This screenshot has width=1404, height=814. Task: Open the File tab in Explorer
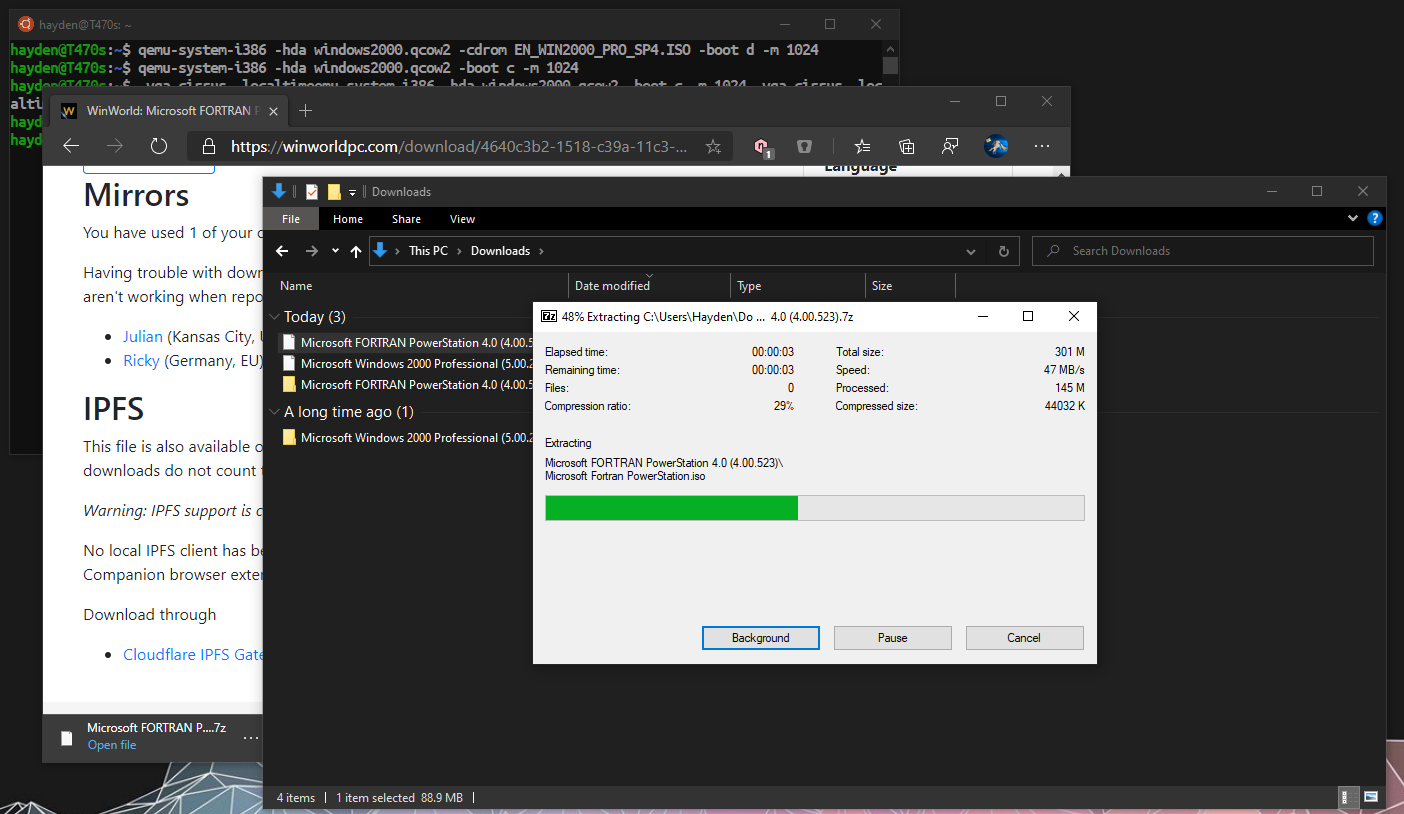click(291, 219)
